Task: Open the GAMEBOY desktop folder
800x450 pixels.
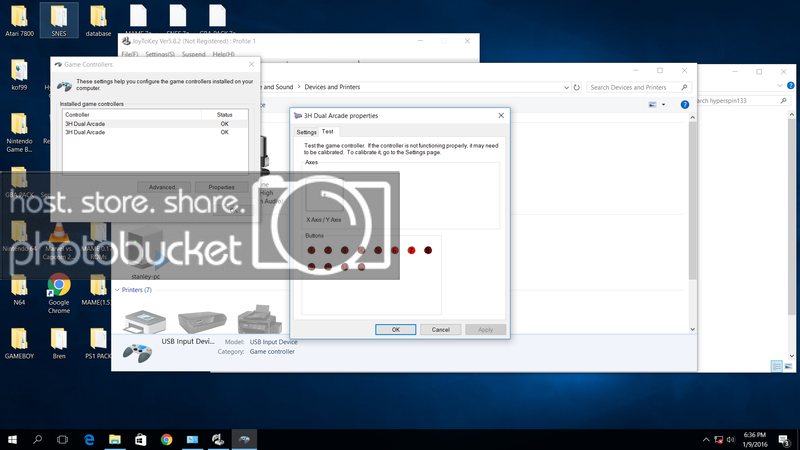Action: (20, 340)
